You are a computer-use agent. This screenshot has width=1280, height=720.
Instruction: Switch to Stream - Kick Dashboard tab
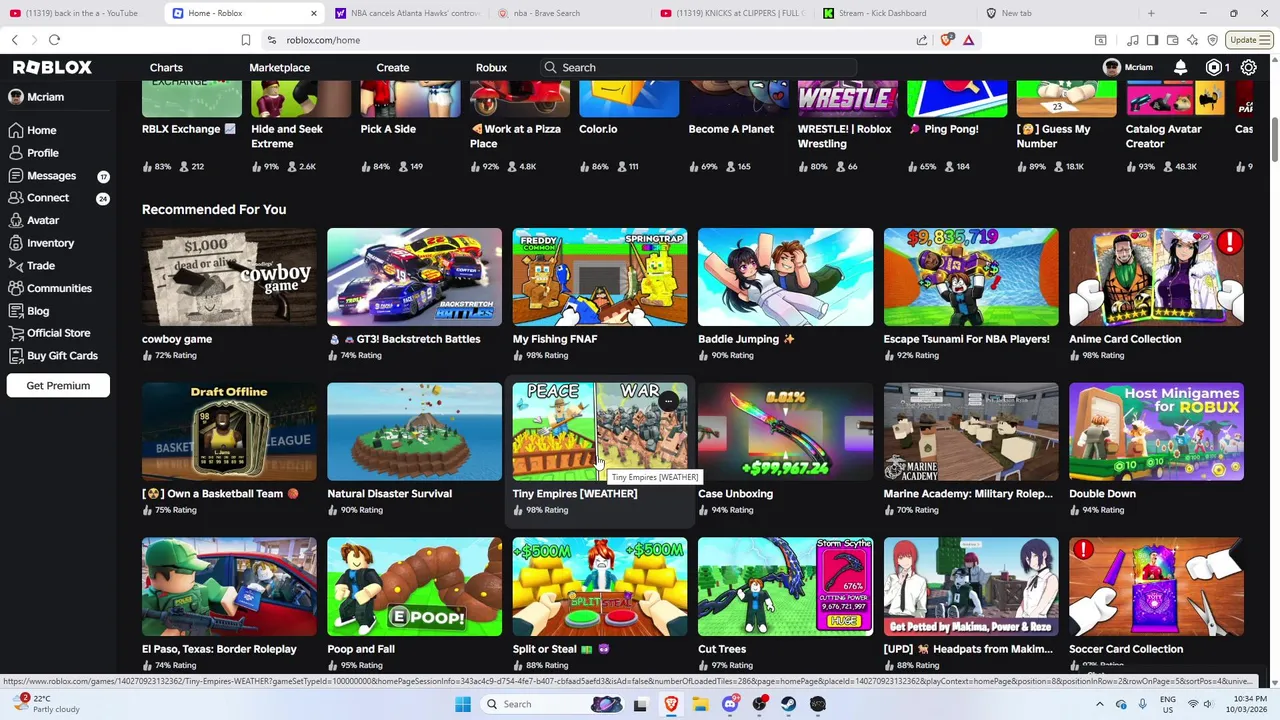point(896,13)
